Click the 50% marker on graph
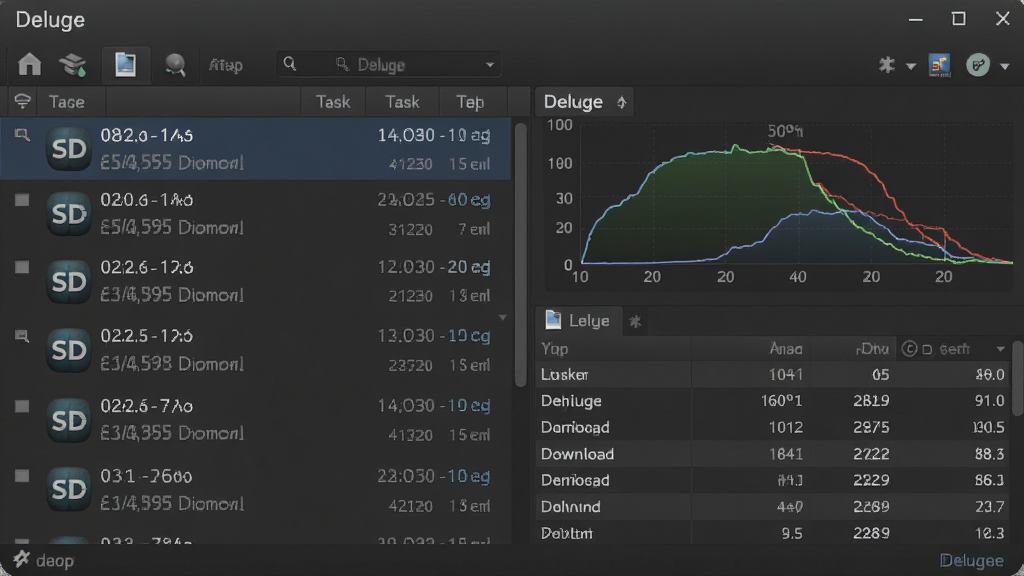 (x=785, y=131)
